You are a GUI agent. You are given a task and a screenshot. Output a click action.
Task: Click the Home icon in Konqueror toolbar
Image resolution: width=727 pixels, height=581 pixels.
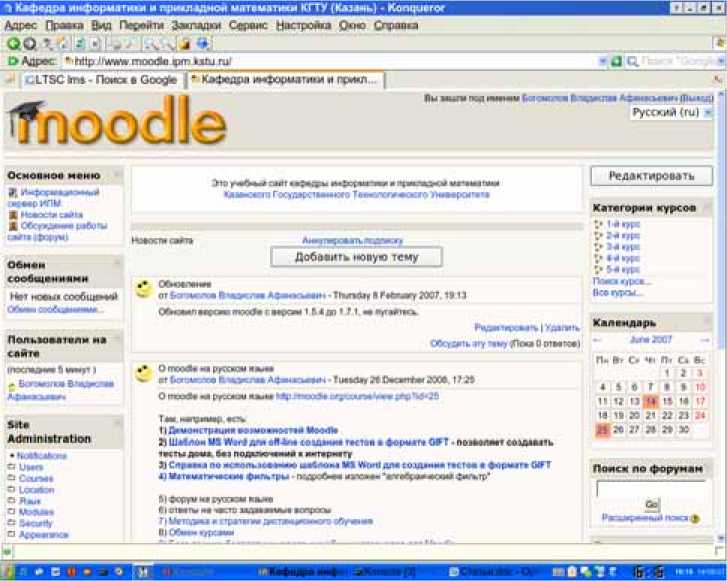(62, 44)
